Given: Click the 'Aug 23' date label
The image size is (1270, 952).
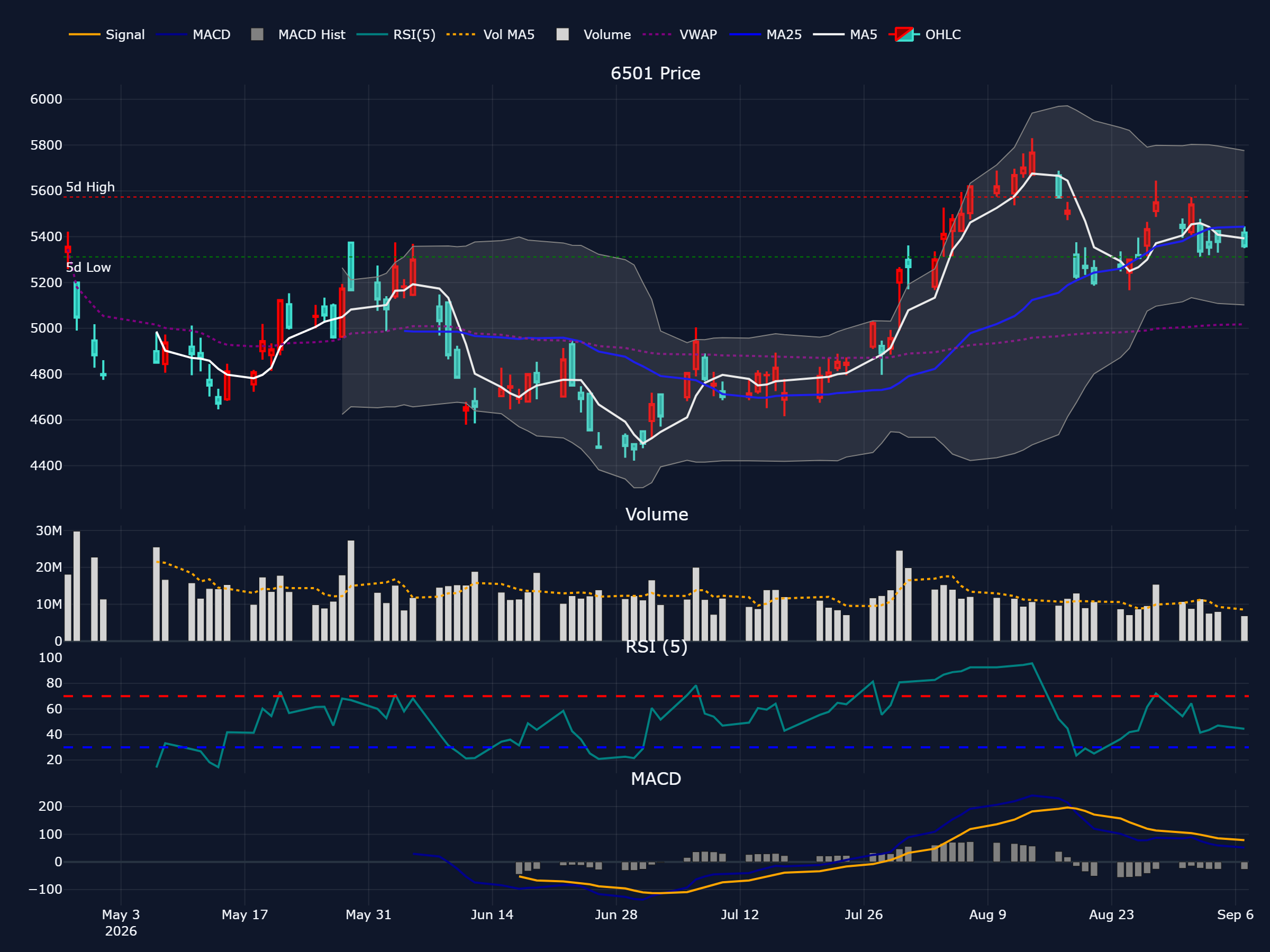Looking at the screenshot, I should 1112,914.
